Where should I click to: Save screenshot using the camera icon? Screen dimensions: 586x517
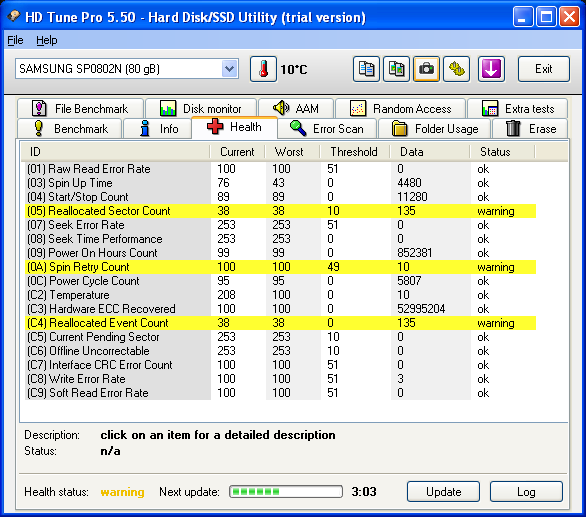coord(426,69)
